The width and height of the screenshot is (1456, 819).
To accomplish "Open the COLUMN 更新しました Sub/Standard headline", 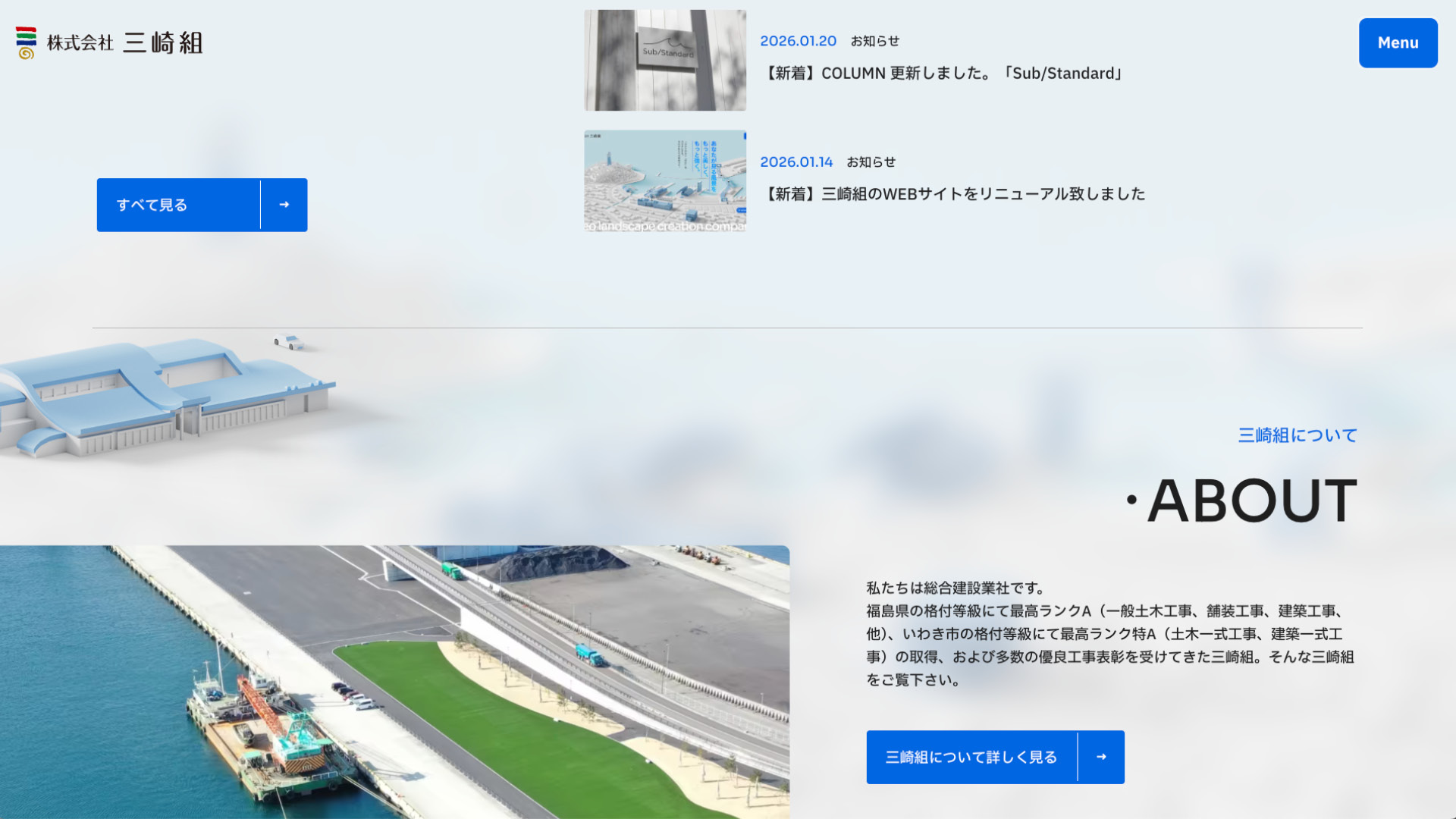I will tap(943, 74).
